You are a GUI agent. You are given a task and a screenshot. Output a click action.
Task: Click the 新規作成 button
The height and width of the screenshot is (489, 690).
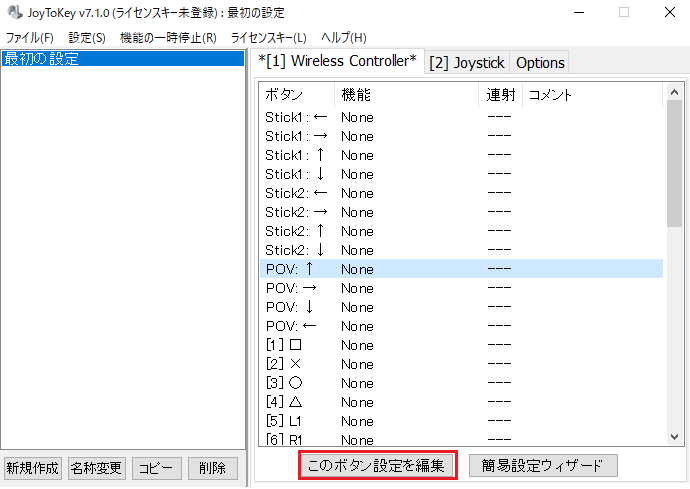pos(33,468)
